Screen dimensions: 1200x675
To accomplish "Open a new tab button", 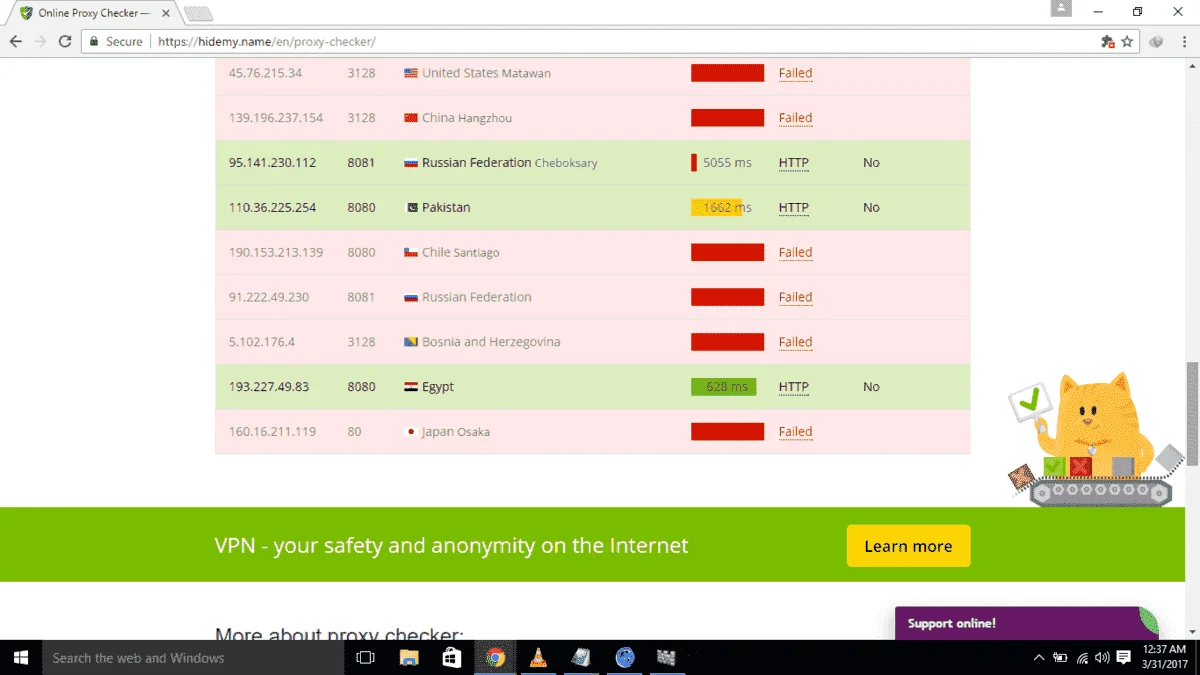I will pos(198,14).
